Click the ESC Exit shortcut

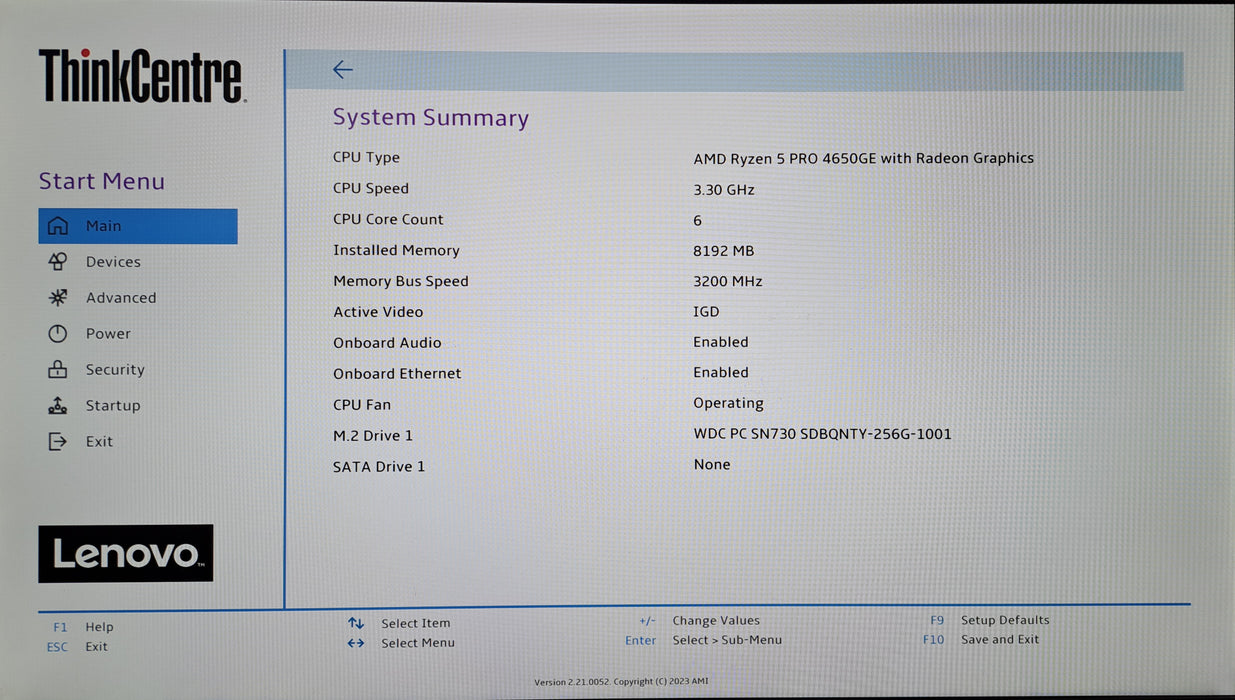(77, 647)
